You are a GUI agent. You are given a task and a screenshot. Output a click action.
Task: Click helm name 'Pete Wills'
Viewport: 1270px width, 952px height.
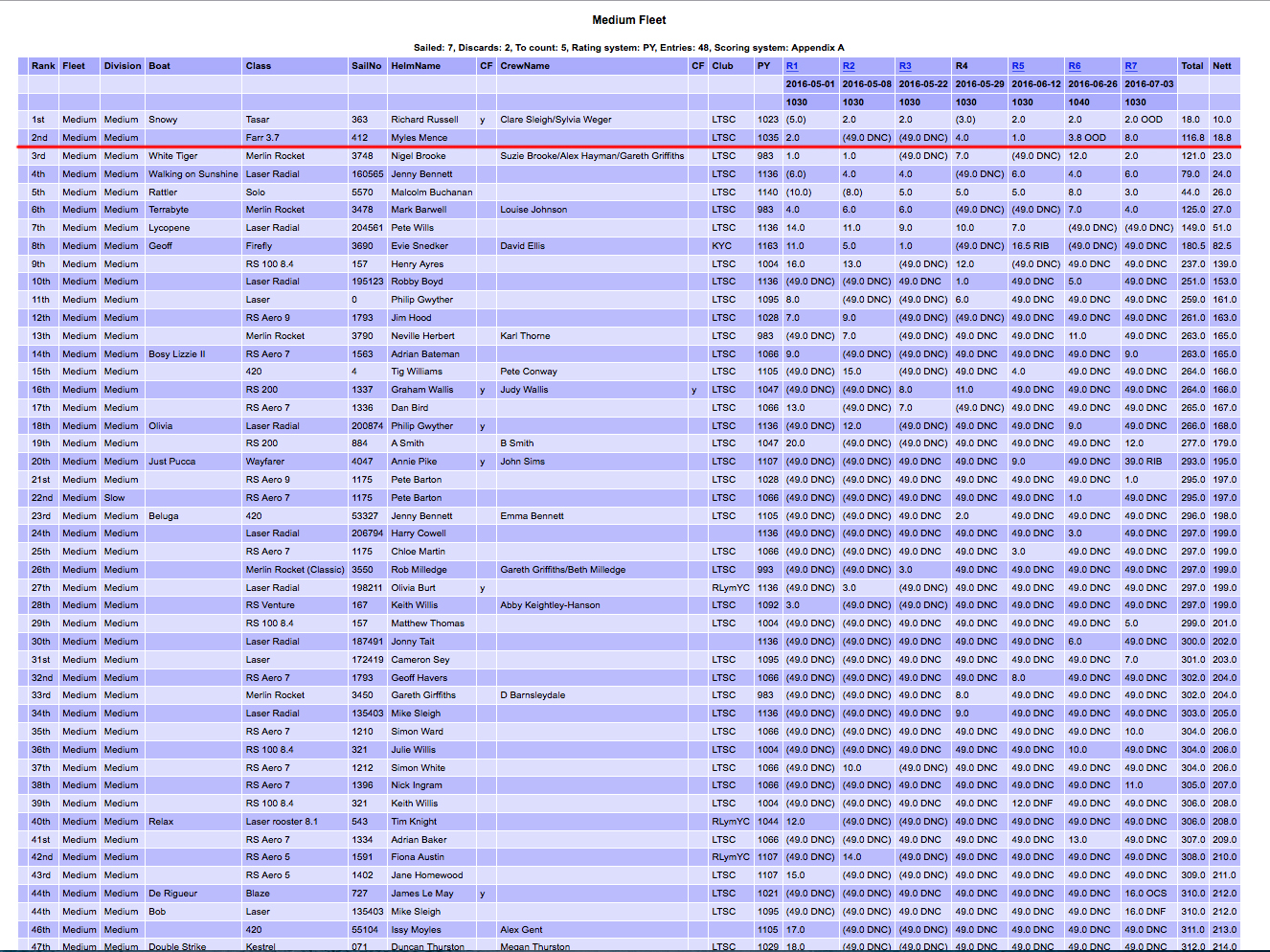tap(412, 228)
